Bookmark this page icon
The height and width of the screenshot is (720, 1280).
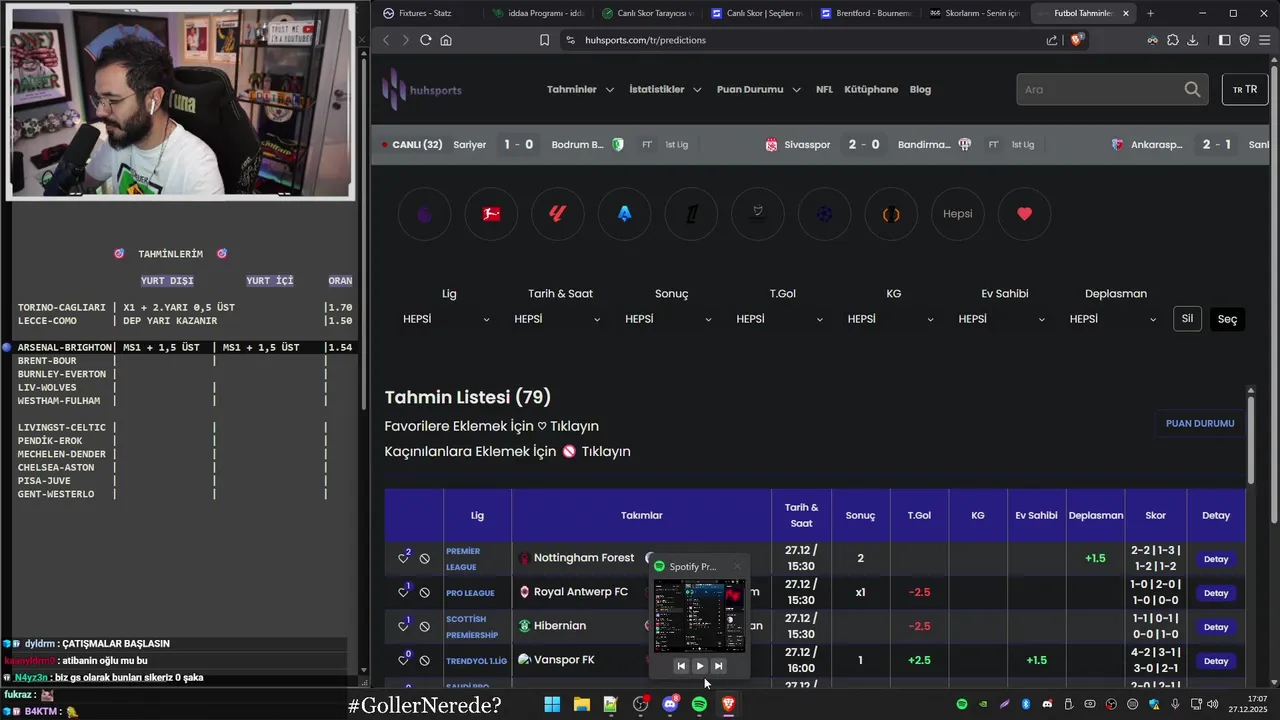click(544, 40)
